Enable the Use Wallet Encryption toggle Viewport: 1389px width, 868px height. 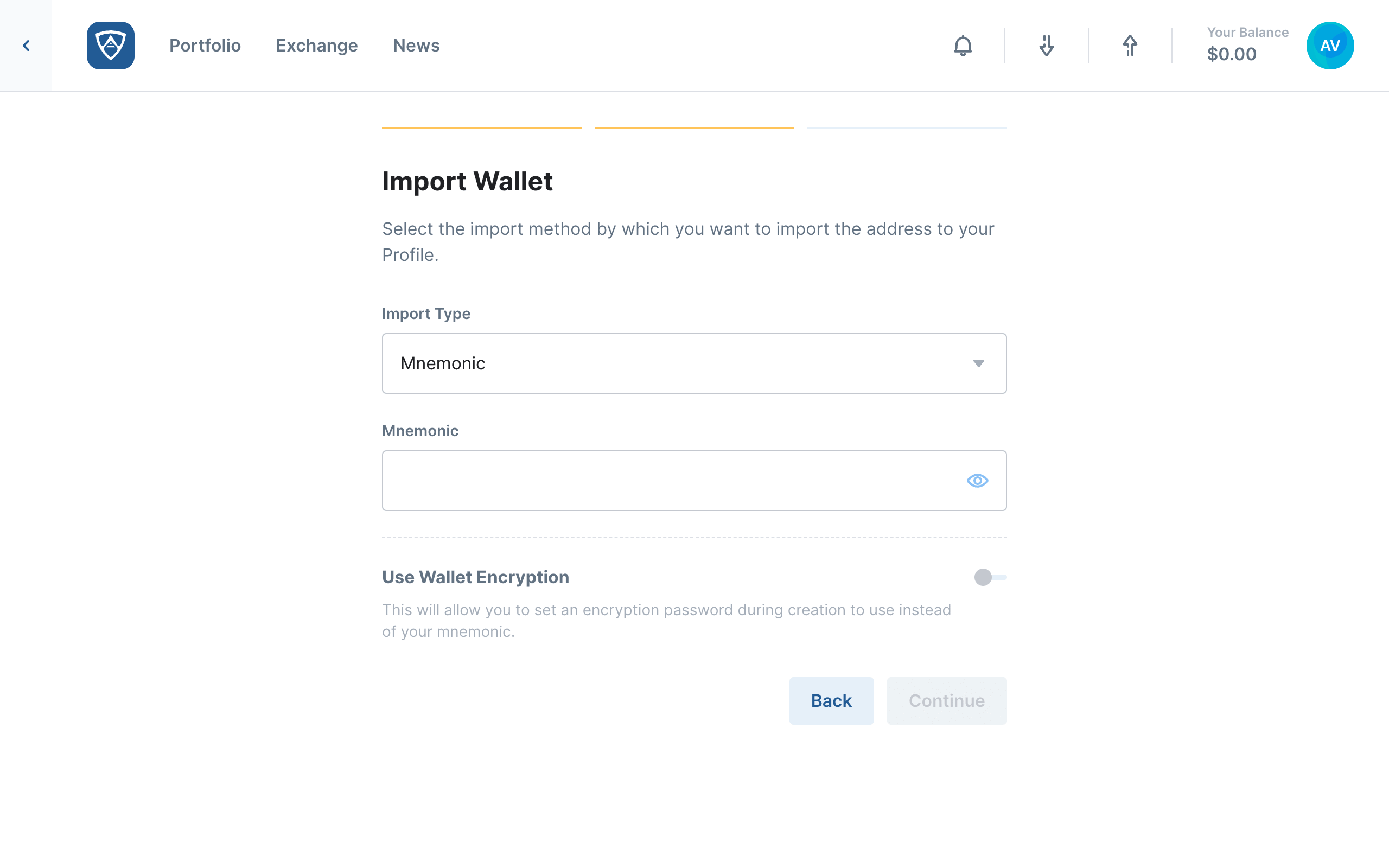[x=990, y=577]
